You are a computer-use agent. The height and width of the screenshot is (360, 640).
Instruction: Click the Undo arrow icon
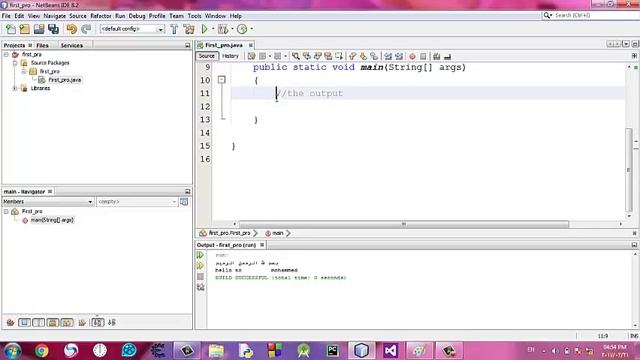[71, 29]
